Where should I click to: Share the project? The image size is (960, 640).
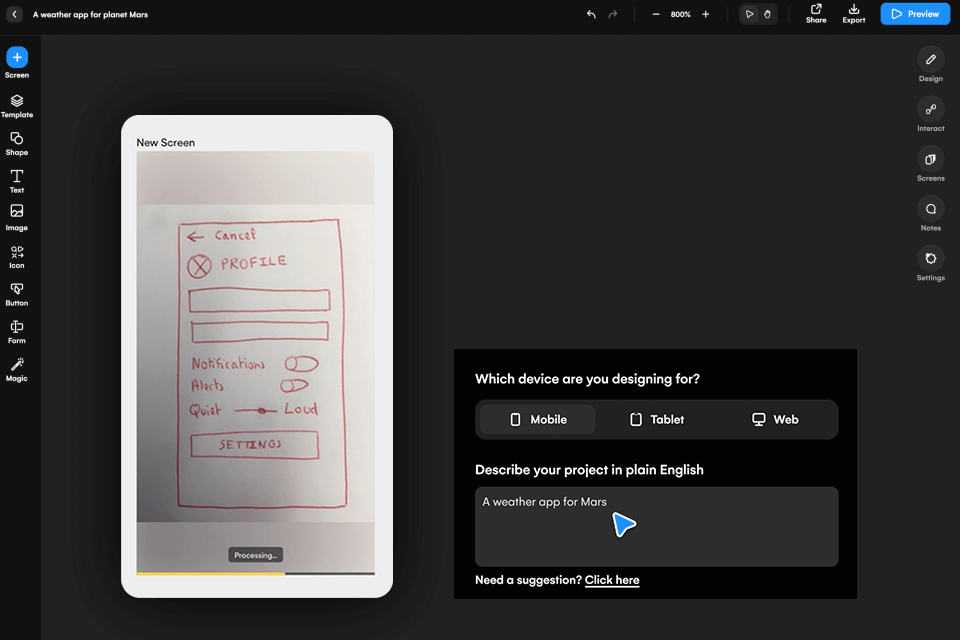click(x=816, y=13)
